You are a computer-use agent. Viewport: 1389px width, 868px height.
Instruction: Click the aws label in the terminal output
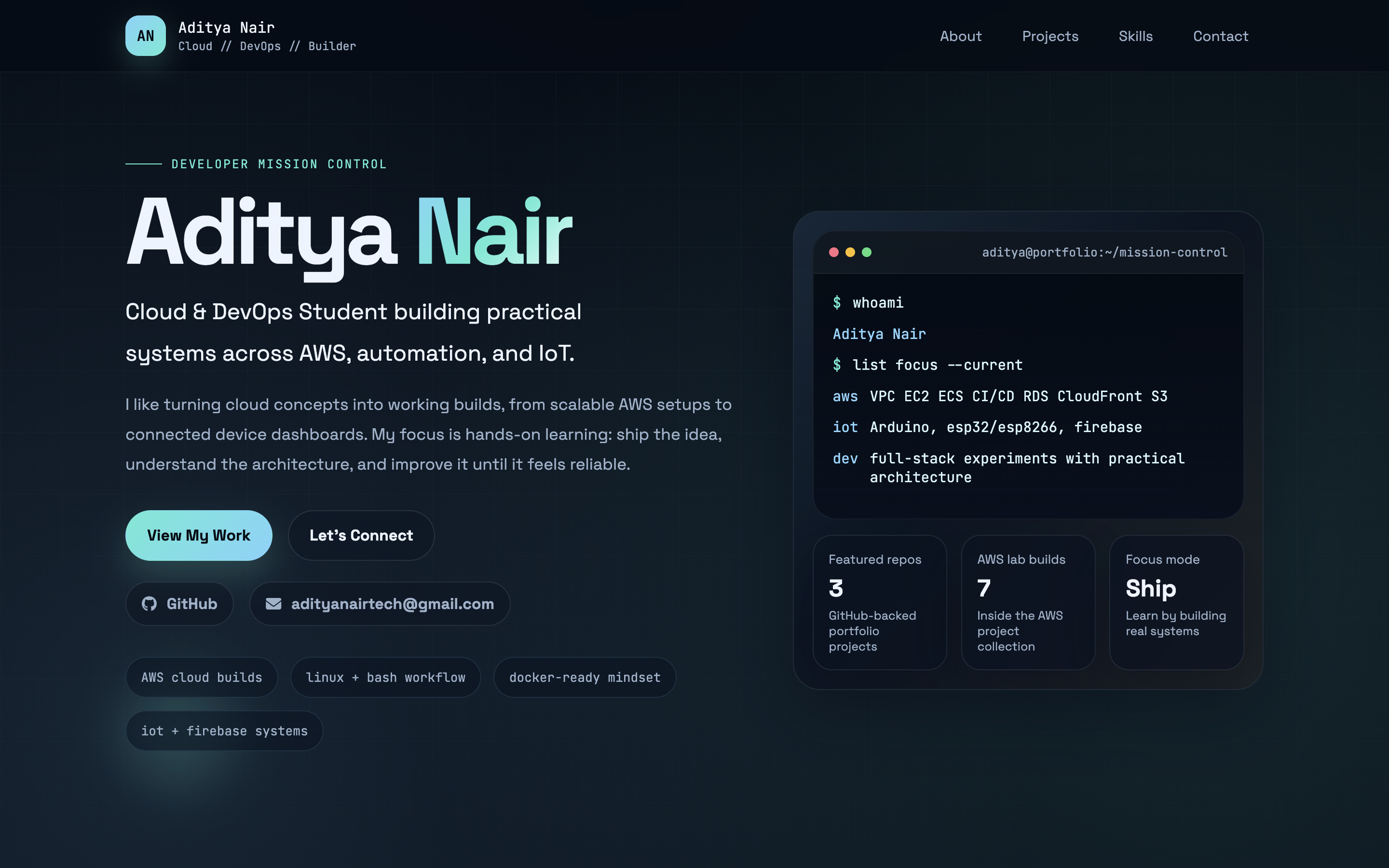[x=844, y=396]
